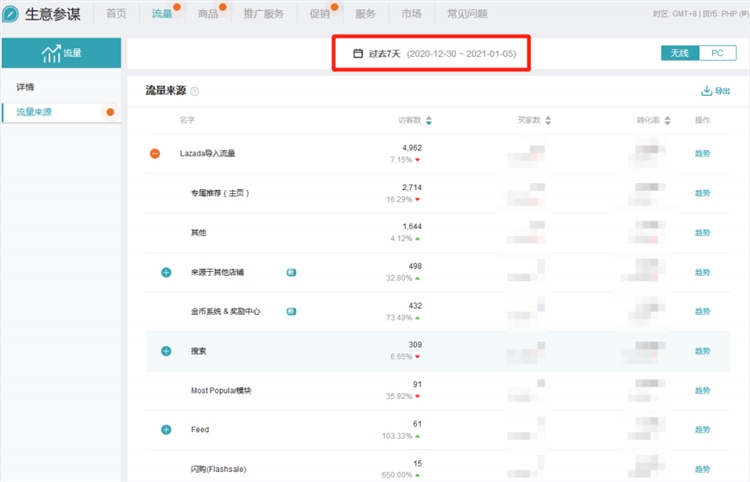Click 趋势 link for 金币系统 & 奖励中心

coord(702,311)
